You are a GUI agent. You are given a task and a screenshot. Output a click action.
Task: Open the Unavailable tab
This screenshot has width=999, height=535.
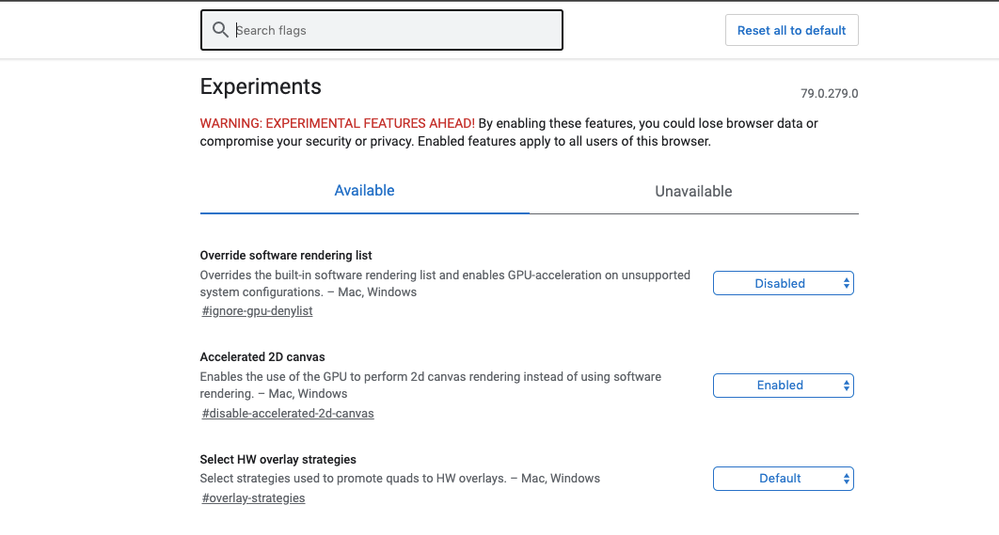(693, 191)
